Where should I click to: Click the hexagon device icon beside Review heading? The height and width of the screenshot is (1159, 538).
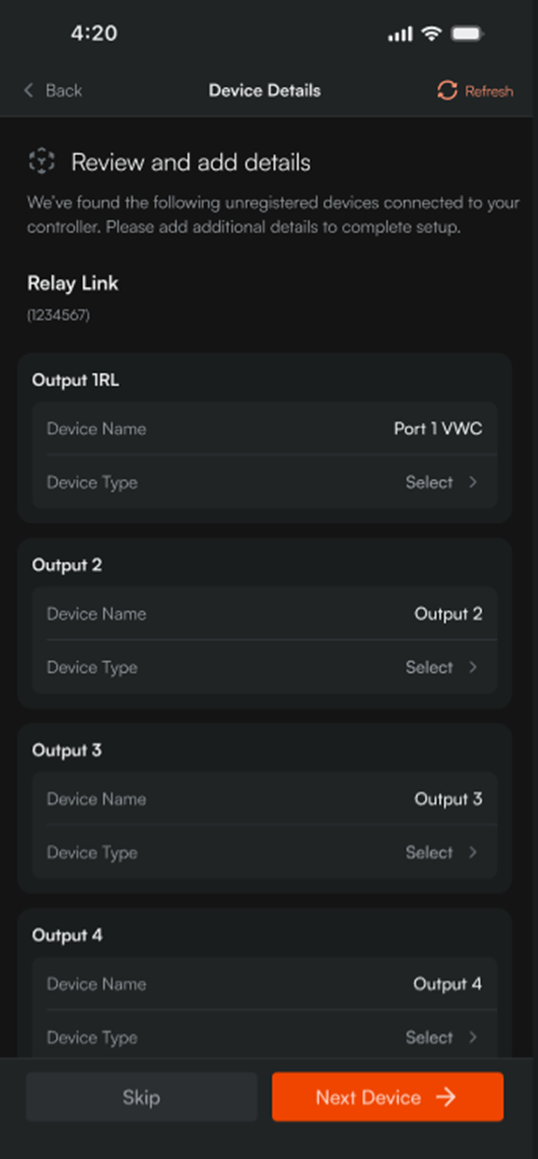(41, 160)
